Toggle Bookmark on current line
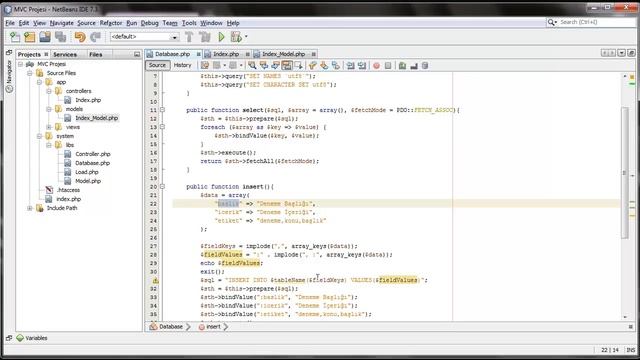 (x=336, y=65)
